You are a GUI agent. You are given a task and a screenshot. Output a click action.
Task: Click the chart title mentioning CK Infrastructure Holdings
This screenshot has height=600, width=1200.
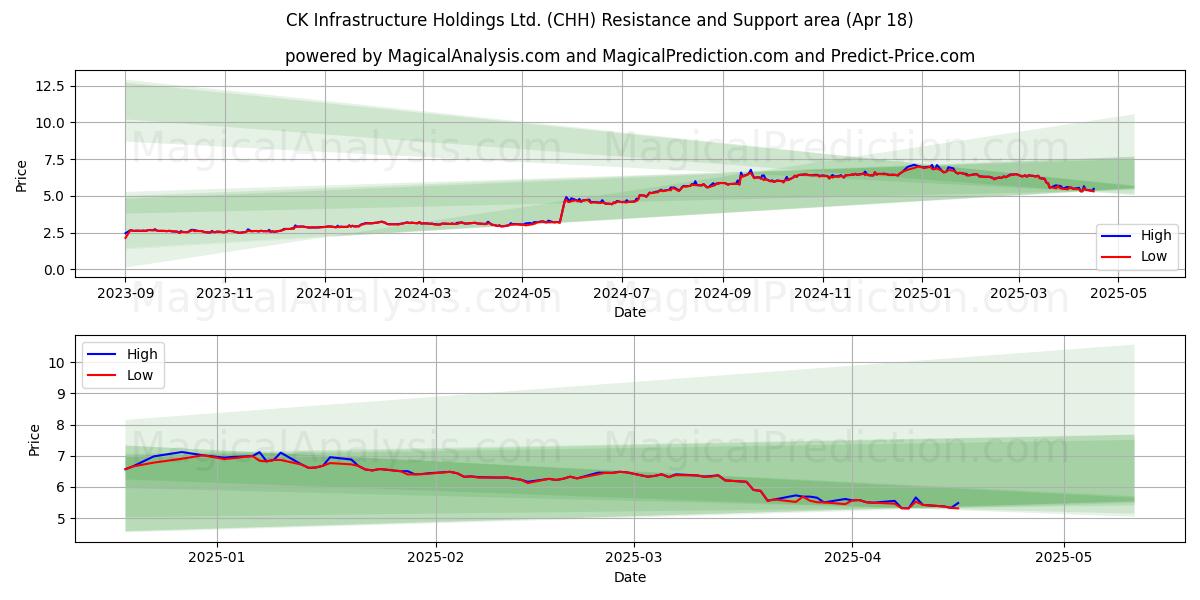600,20
